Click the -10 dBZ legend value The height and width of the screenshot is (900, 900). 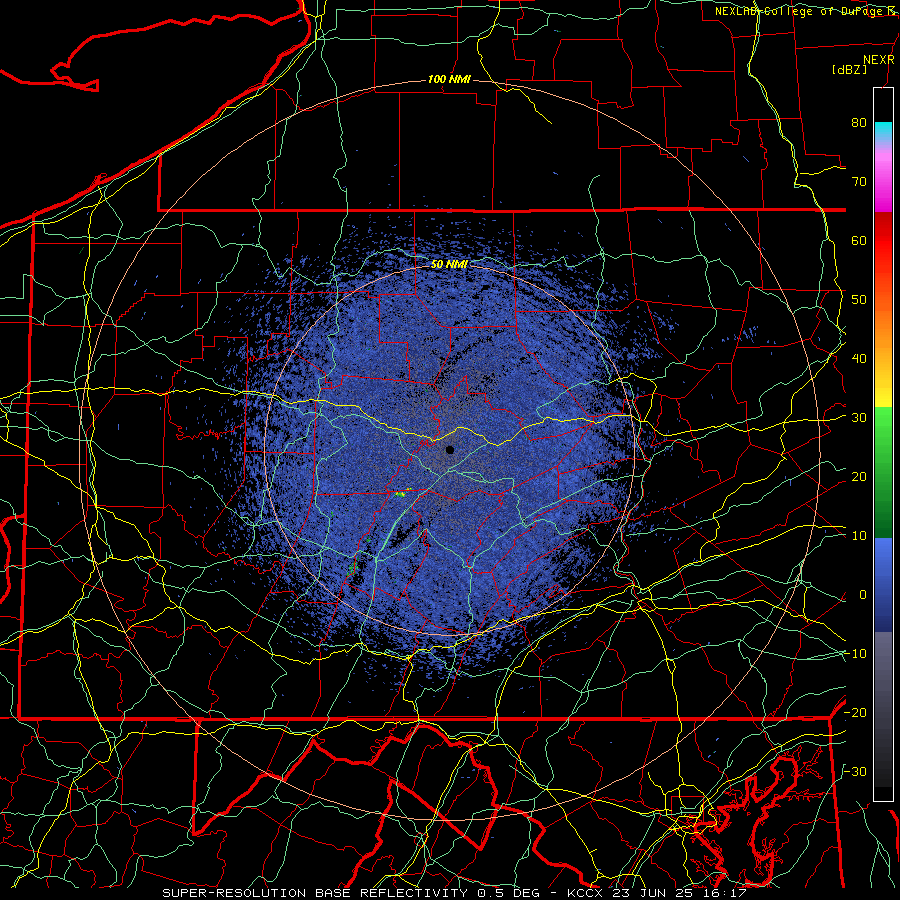855,654
